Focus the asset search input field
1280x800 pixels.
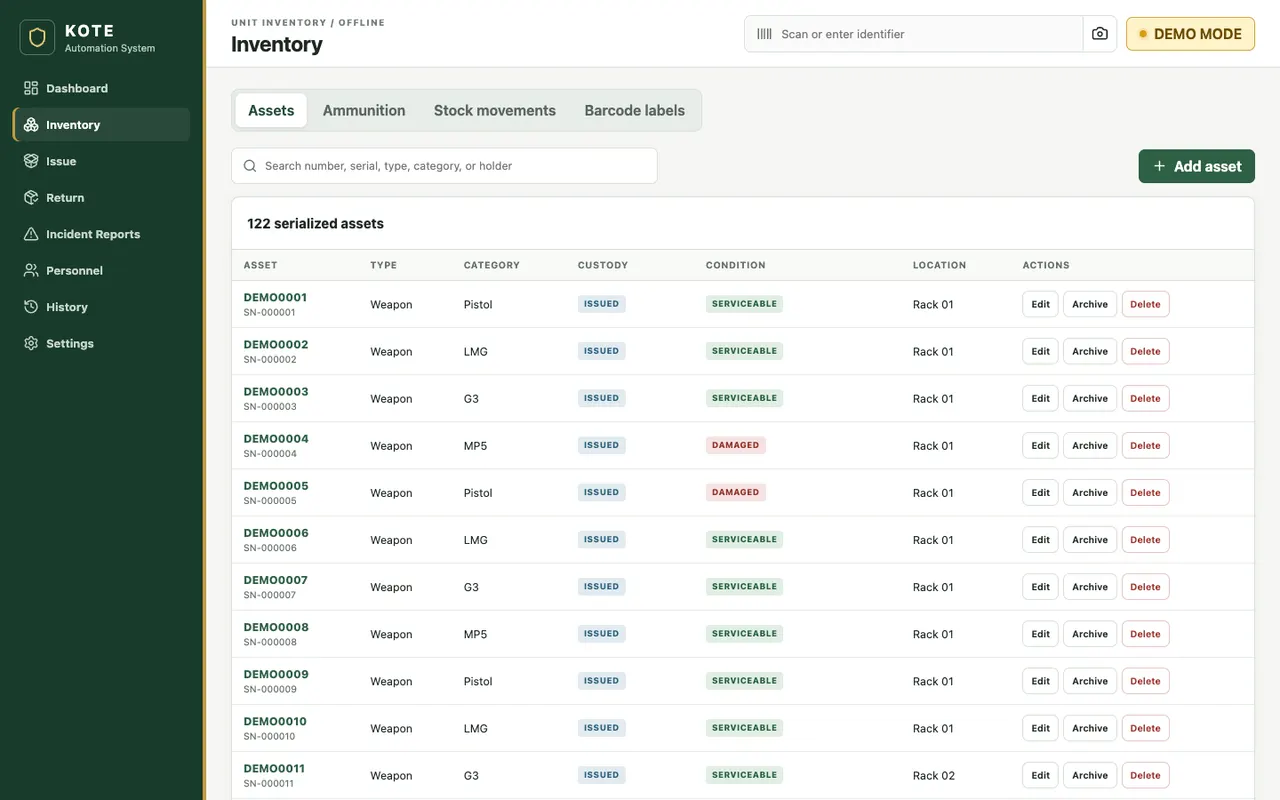(444, 166)
